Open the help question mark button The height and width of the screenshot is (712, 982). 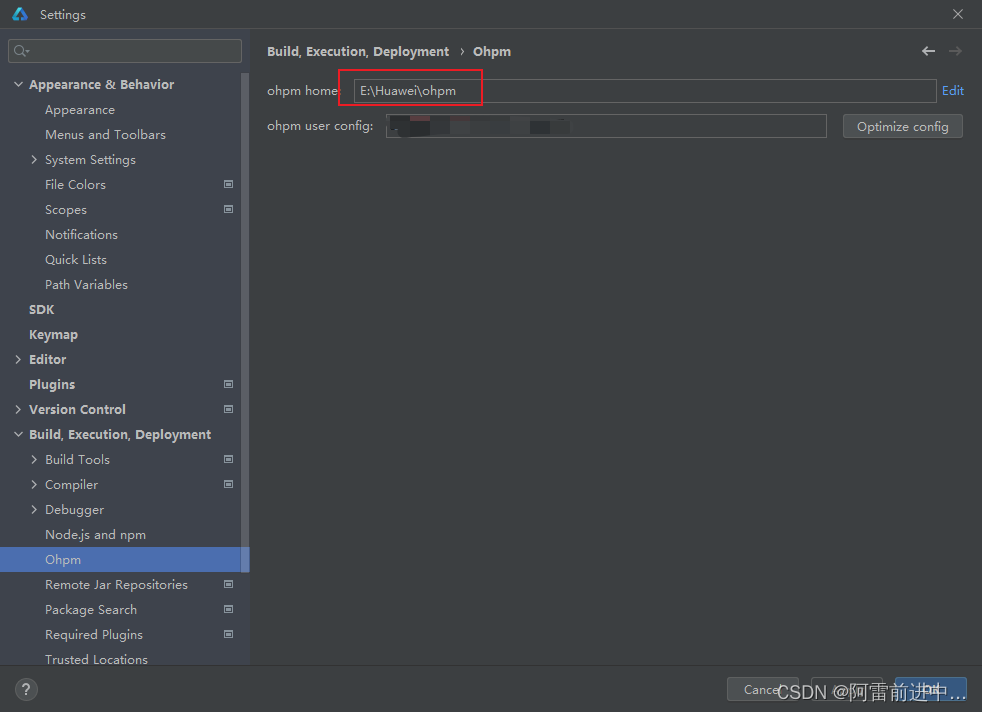point(26,689)
